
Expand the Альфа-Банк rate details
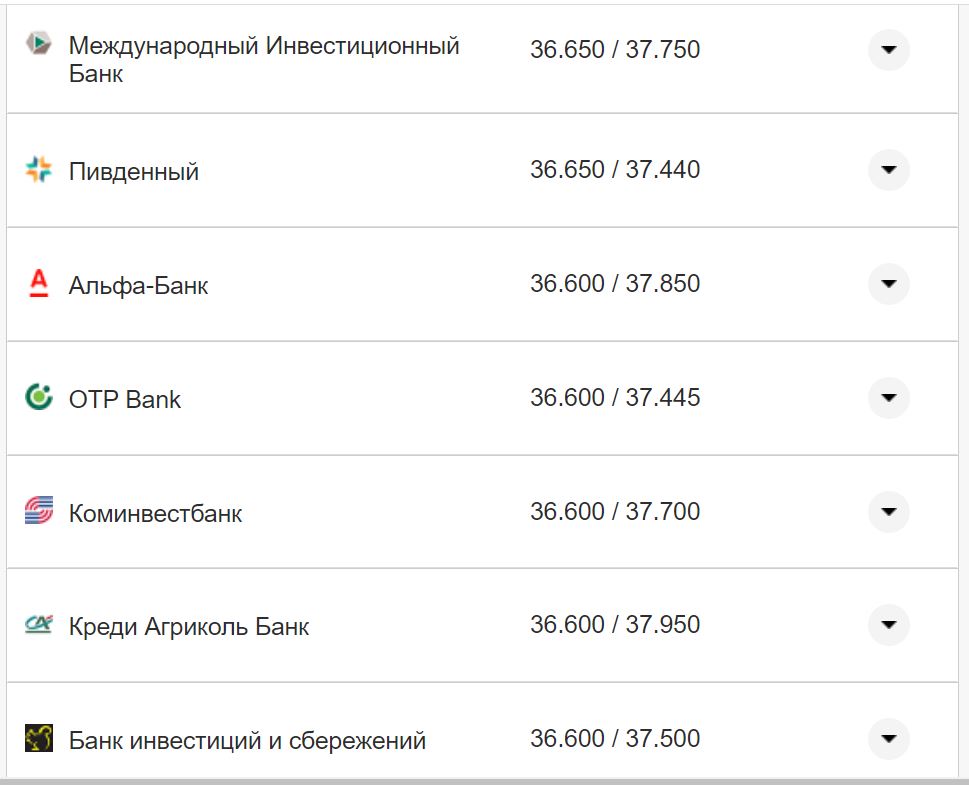888,284
